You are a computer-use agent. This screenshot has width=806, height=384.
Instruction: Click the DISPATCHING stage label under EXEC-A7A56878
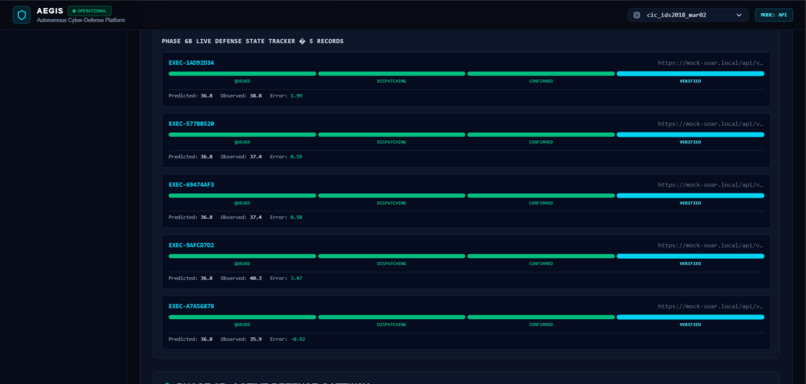(392, 324)
